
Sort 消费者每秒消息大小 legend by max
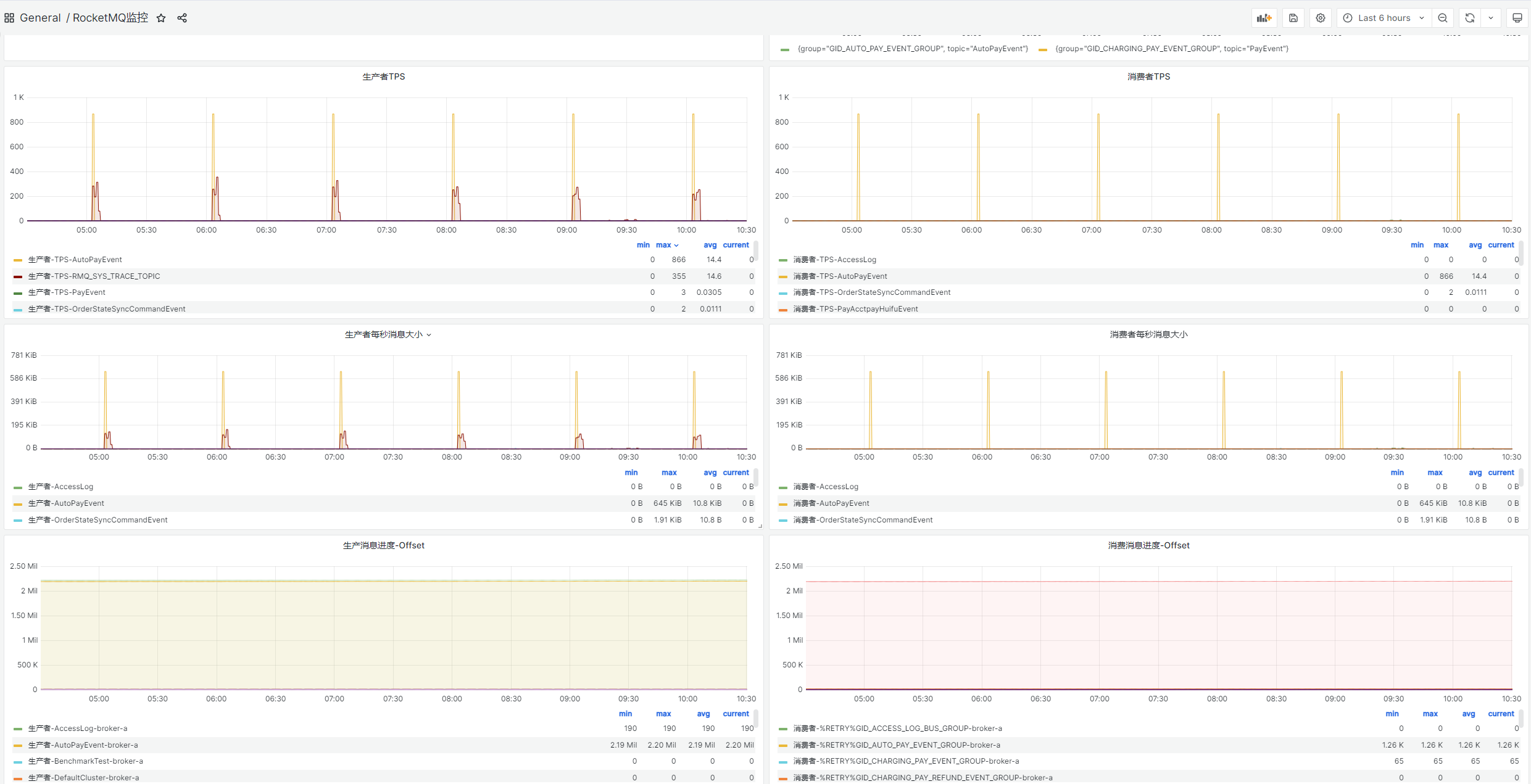coord(1435,472)
